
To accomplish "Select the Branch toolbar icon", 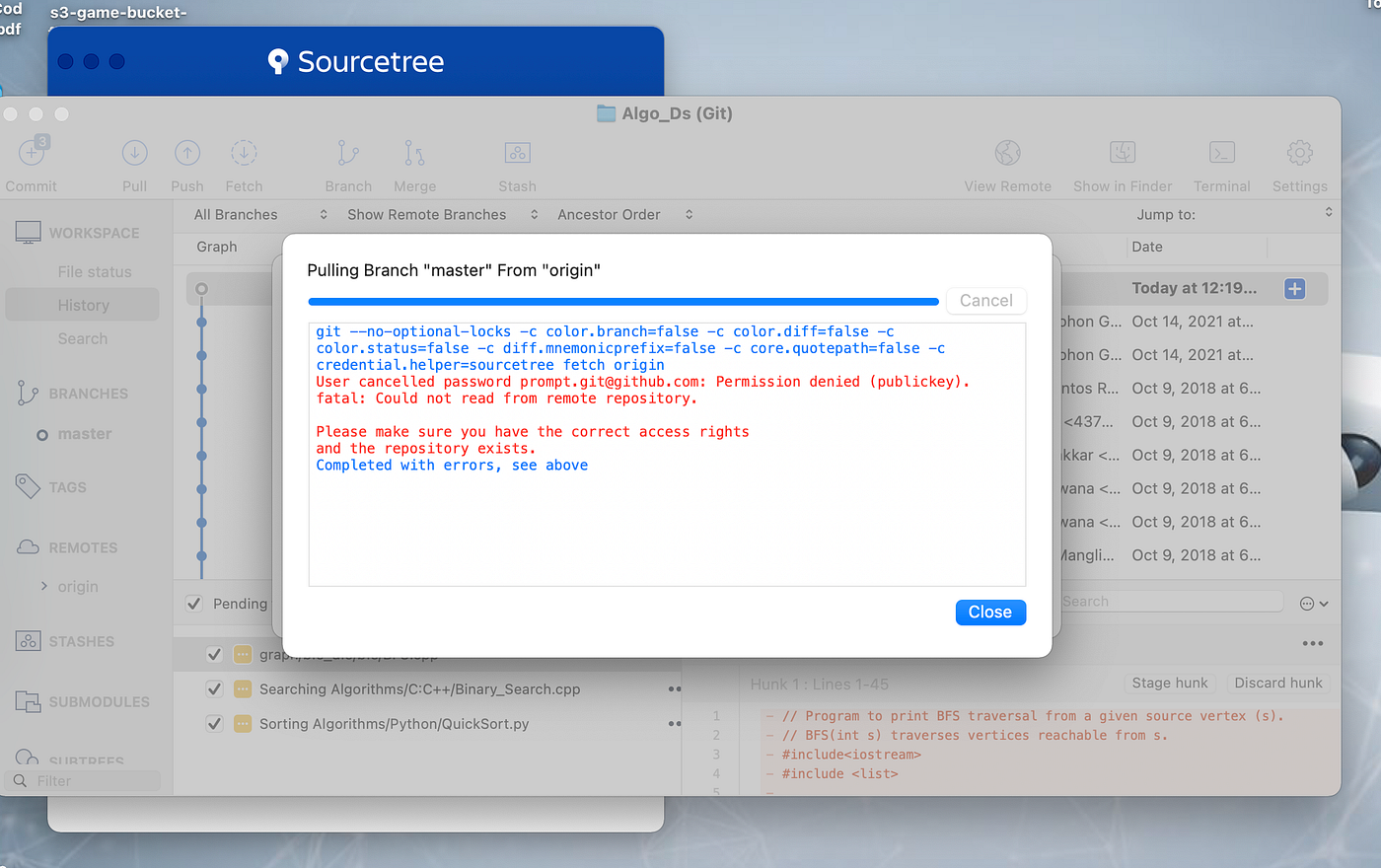I will click(347, 158).
